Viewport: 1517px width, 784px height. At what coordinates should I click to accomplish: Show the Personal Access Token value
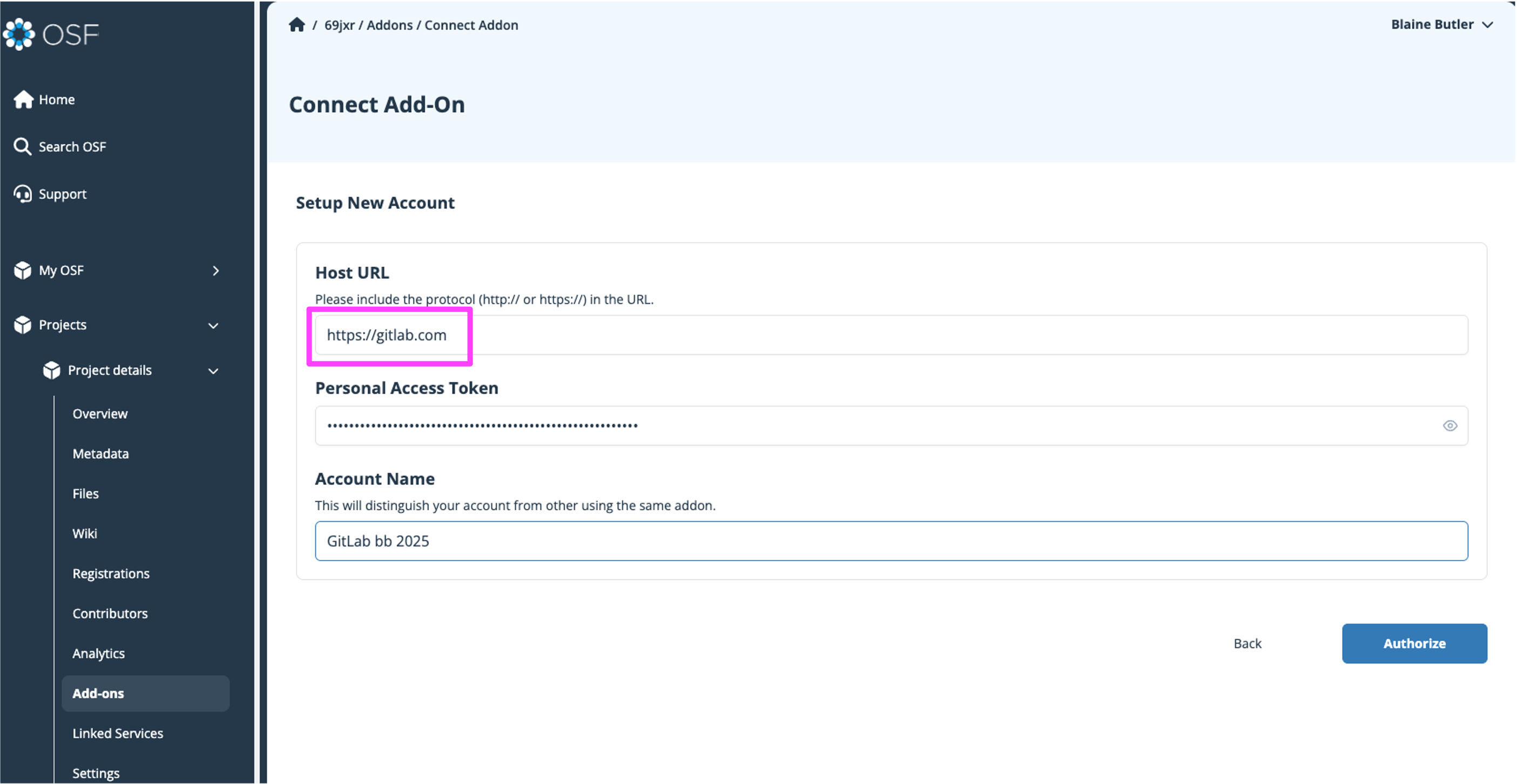pyautogui.click(x=1450, y=425)
